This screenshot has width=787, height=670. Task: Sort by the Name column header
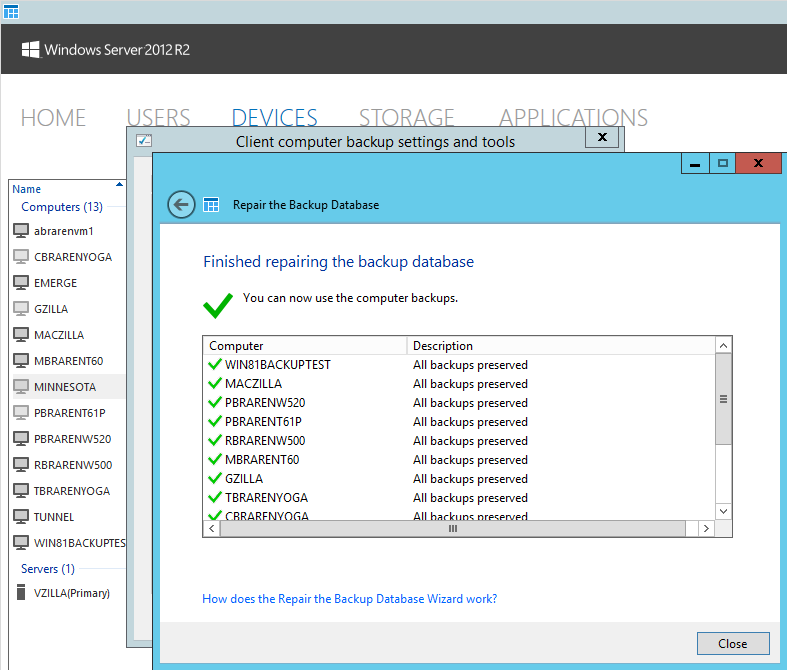coord(27,189)
